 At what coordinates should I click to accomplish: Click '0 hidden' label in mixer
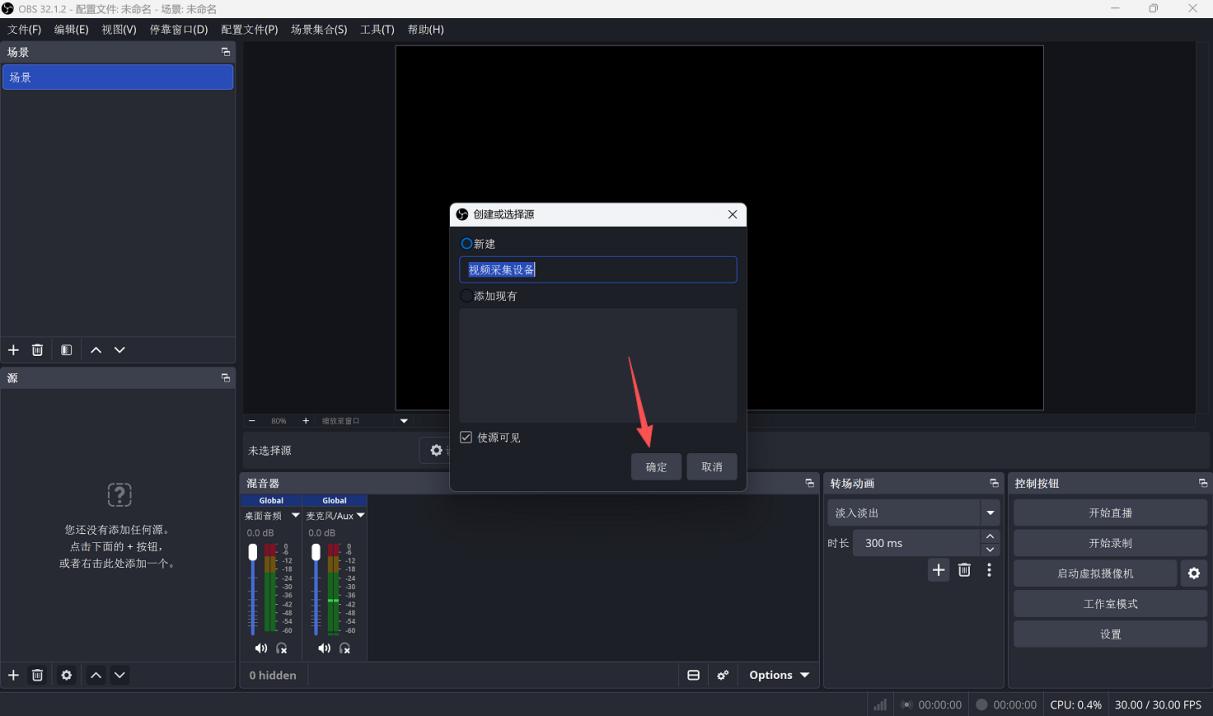coord(273,675)
